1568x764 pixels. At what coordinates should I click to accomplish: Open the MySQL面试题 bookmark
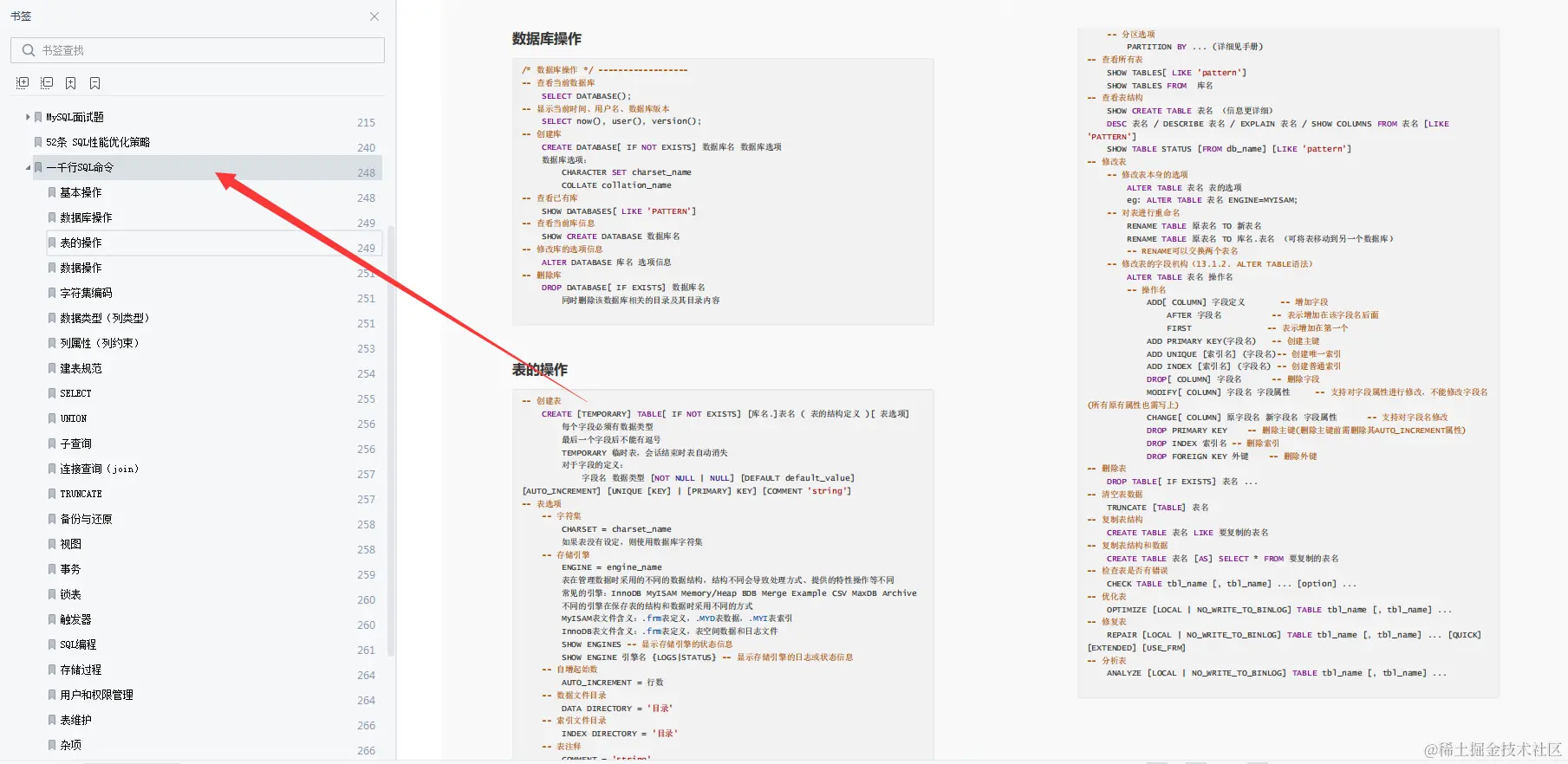coord(75,117)
